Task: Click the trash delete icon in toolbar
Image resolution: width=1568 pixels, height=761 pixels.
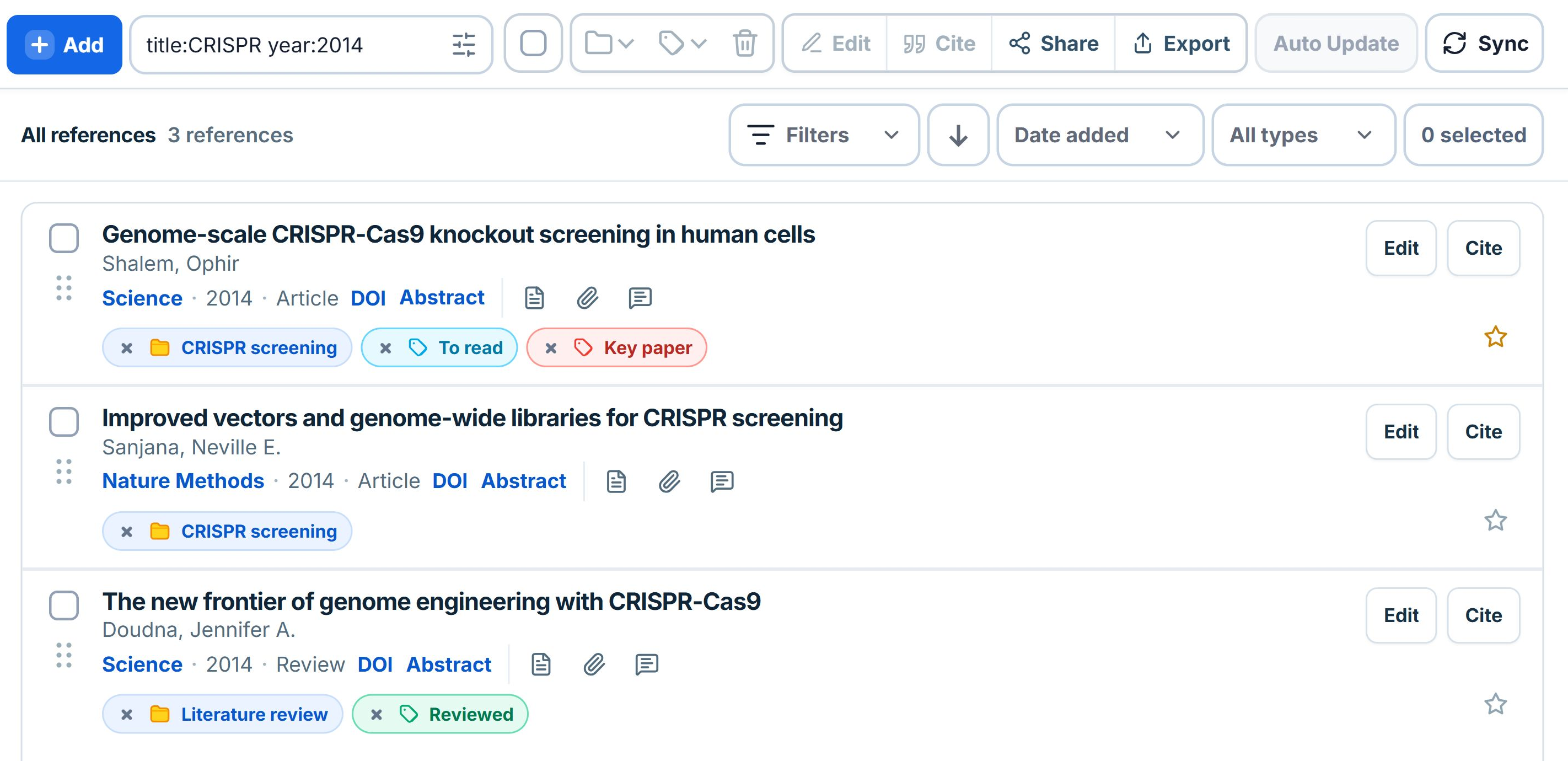Action: pos(744,44)
